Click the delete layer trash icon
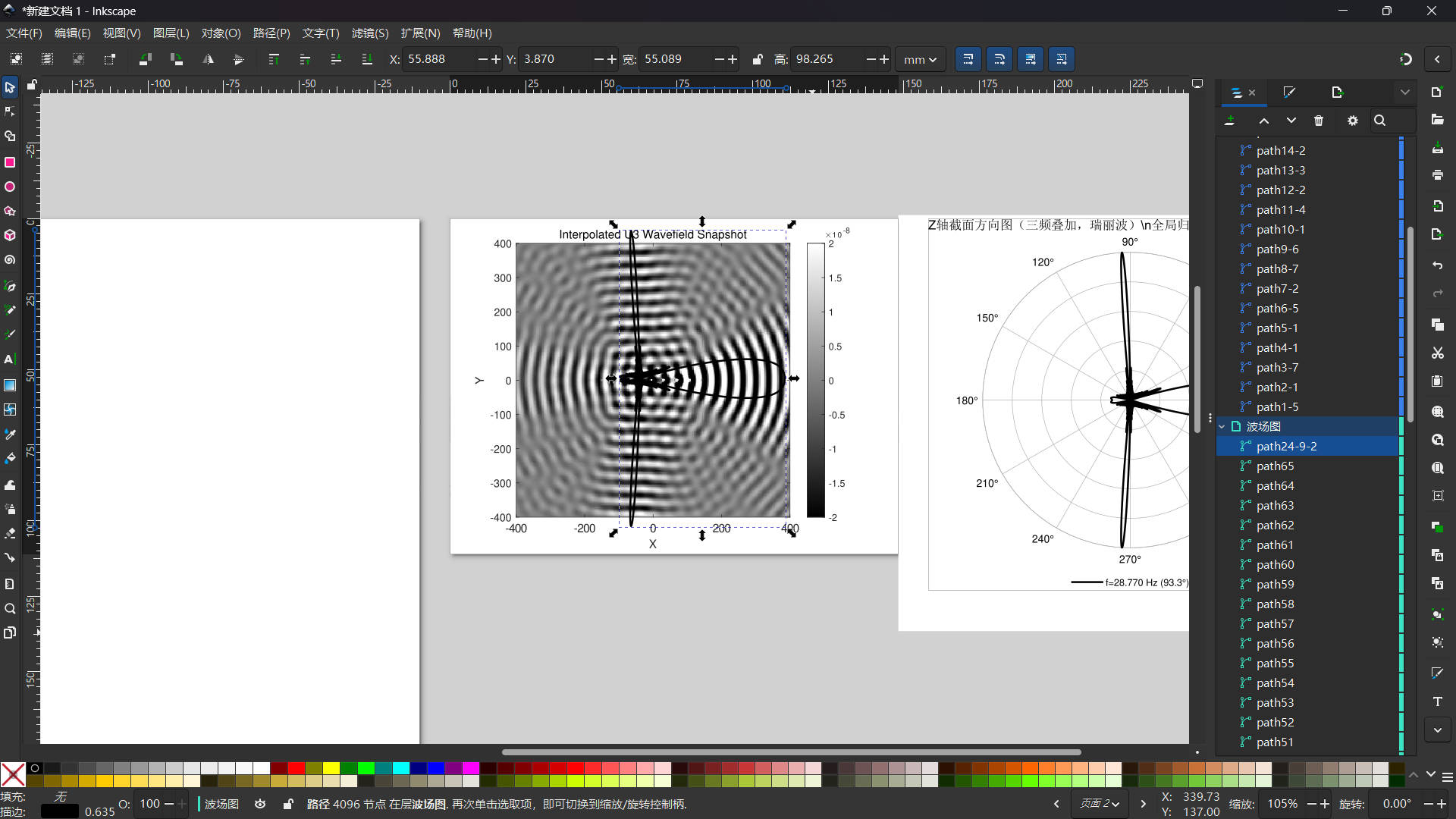The image size is (1456, 819). [1319, 121]
